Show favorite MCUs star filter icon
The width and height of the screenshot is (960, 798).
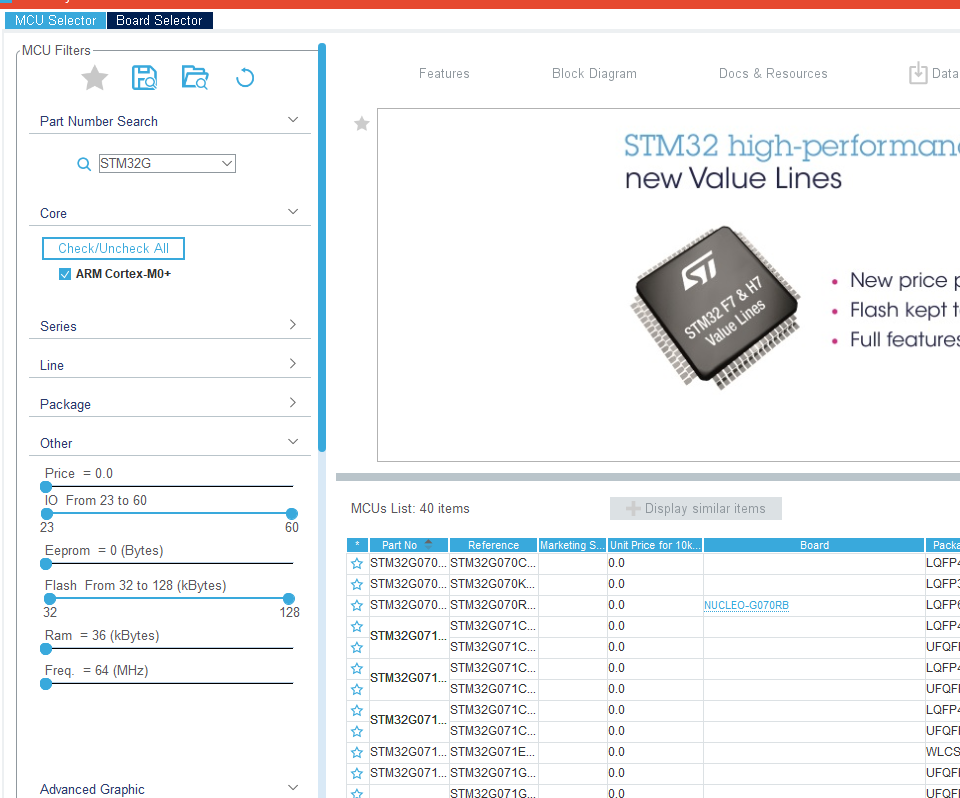click(x=94, y=78)
